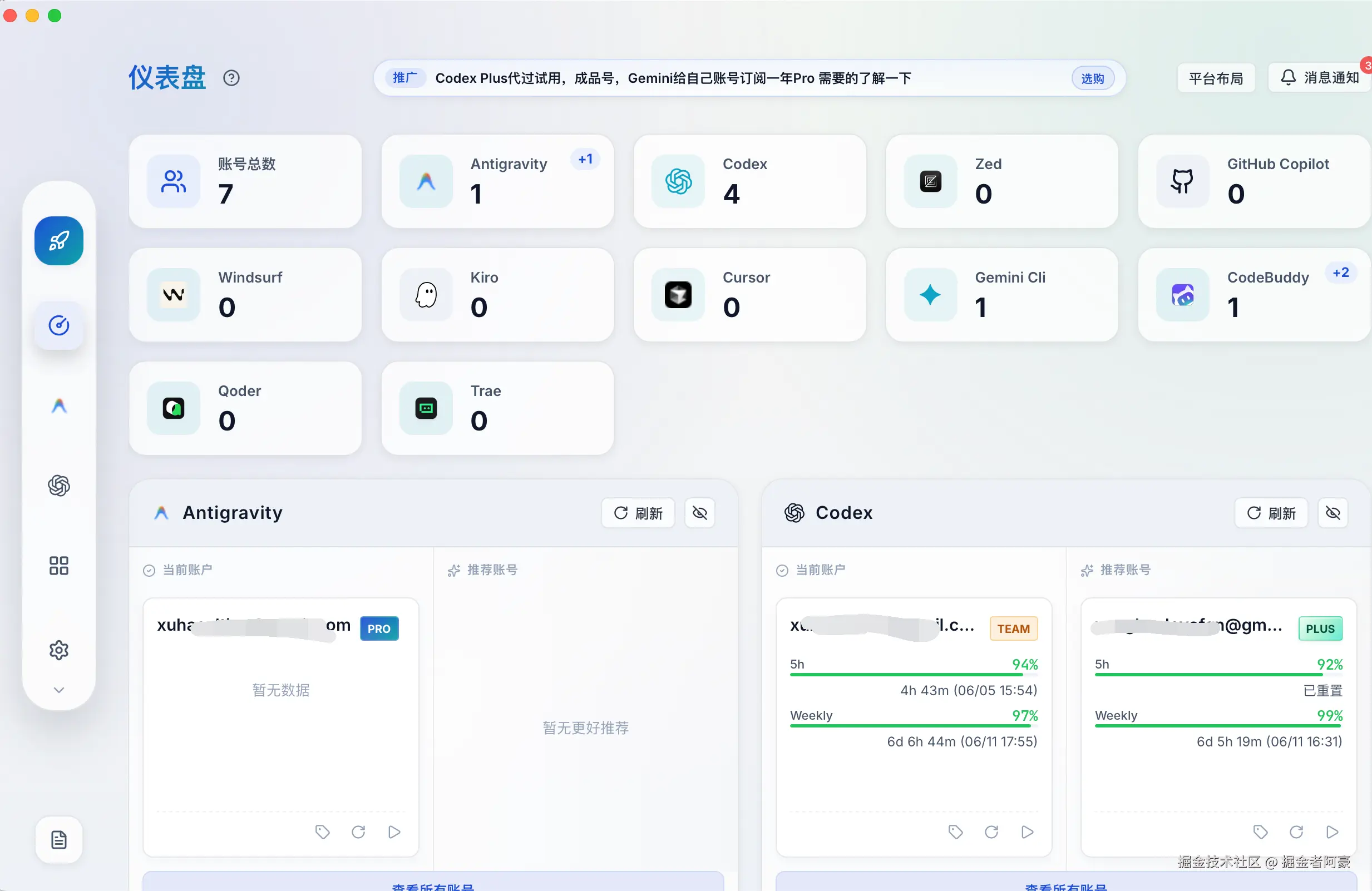Open the grid platforms sidebar icon
The image size is (1372, 891).
(x=59, y=566)
